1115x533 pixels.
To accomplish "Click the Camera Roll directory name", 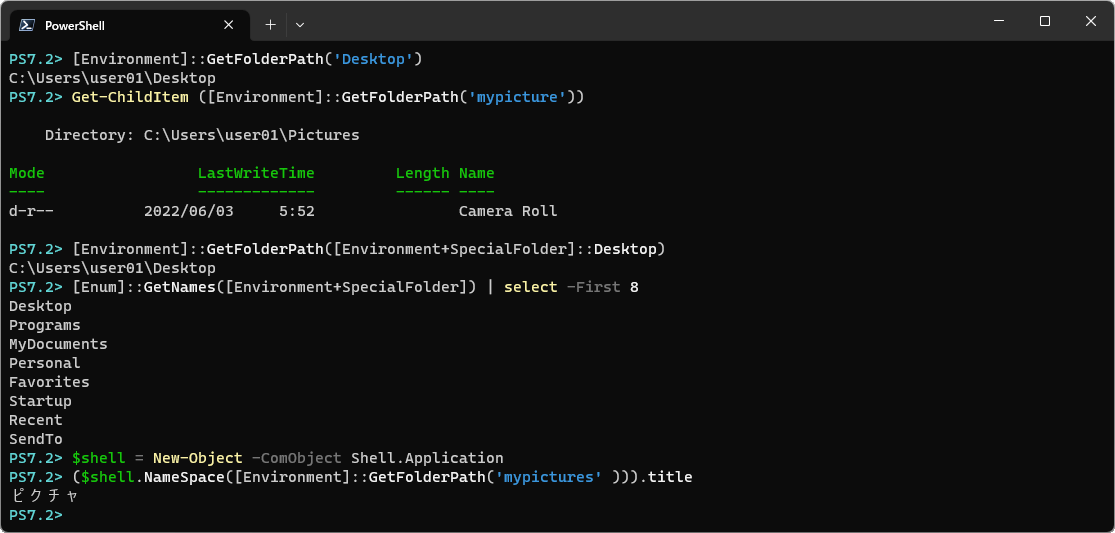I will click(x=507, y=211).
